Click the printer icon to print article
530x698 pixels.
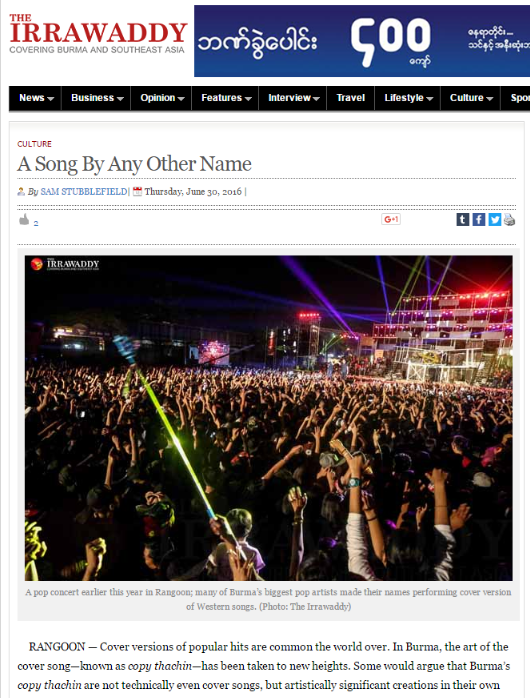(x=510, y=220)
